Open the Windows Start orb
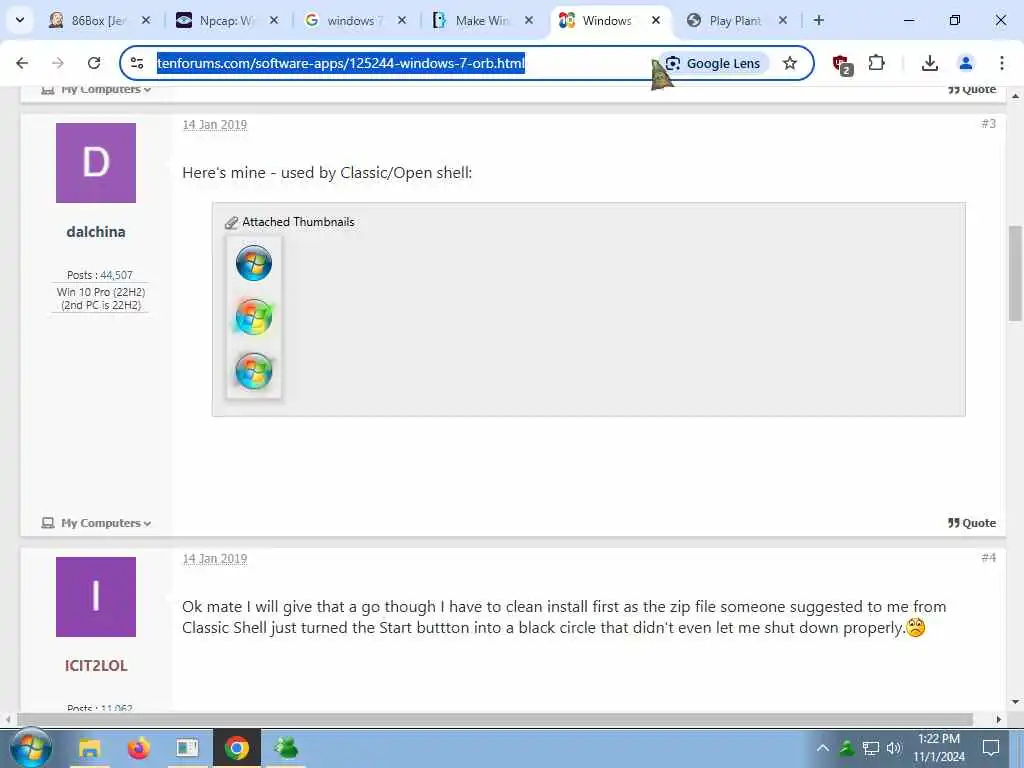 click(x=30, y=748)
